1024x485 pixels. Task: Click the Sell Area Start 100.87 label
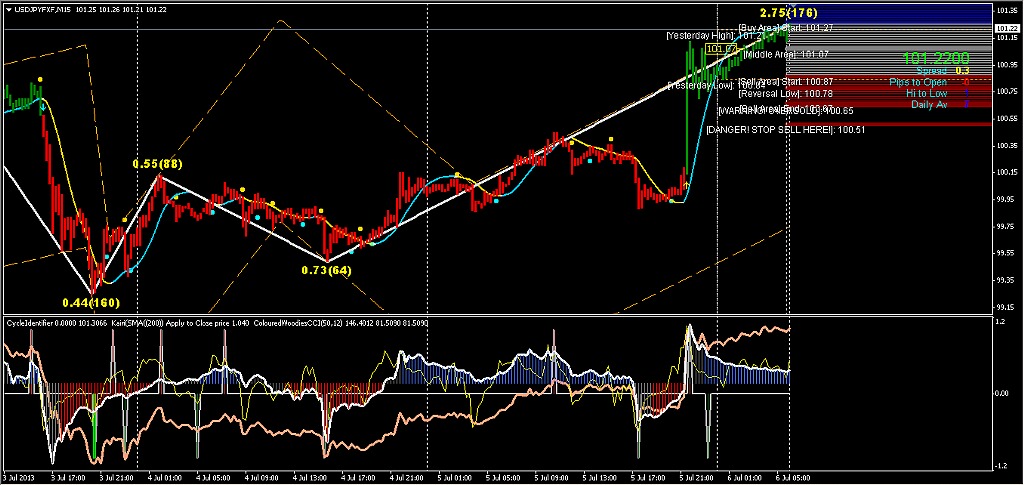(786, 81)
